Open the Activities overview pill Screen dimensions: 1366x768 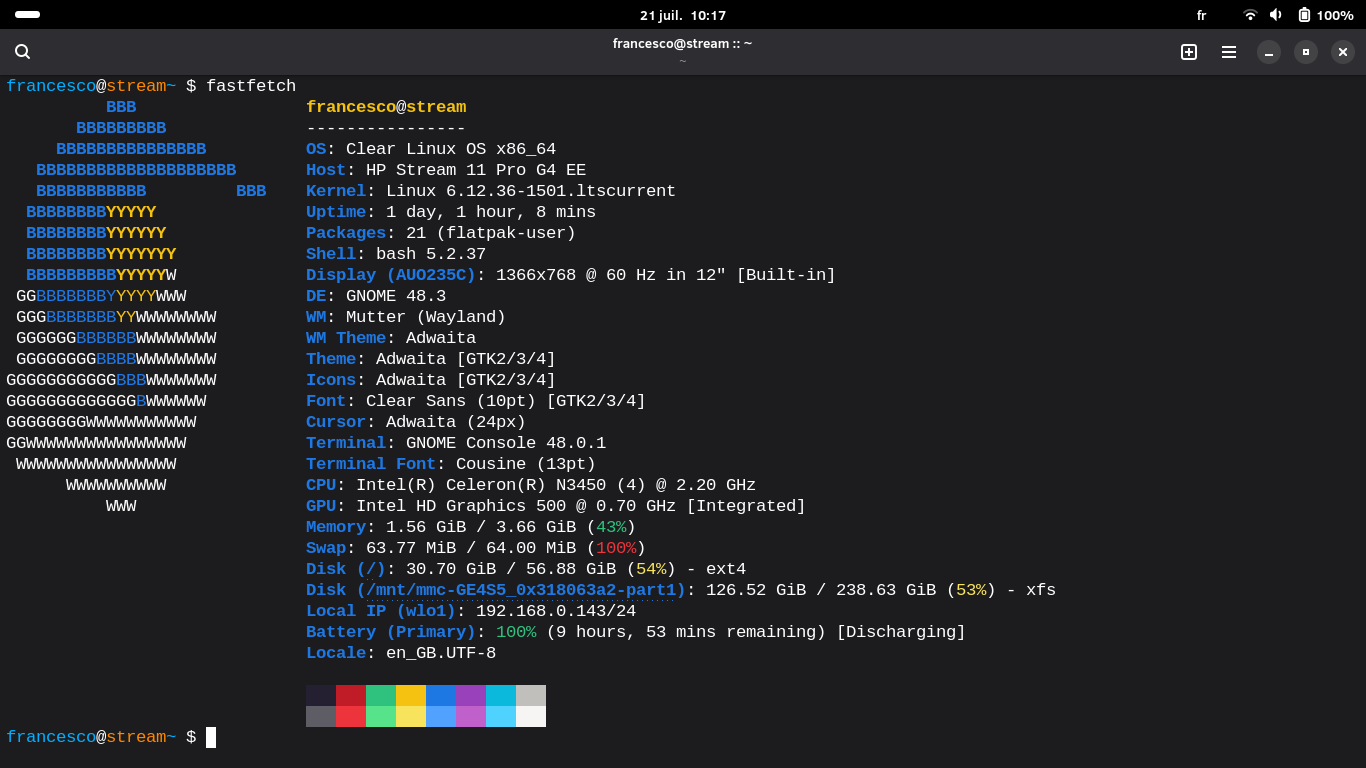[28, 15]
